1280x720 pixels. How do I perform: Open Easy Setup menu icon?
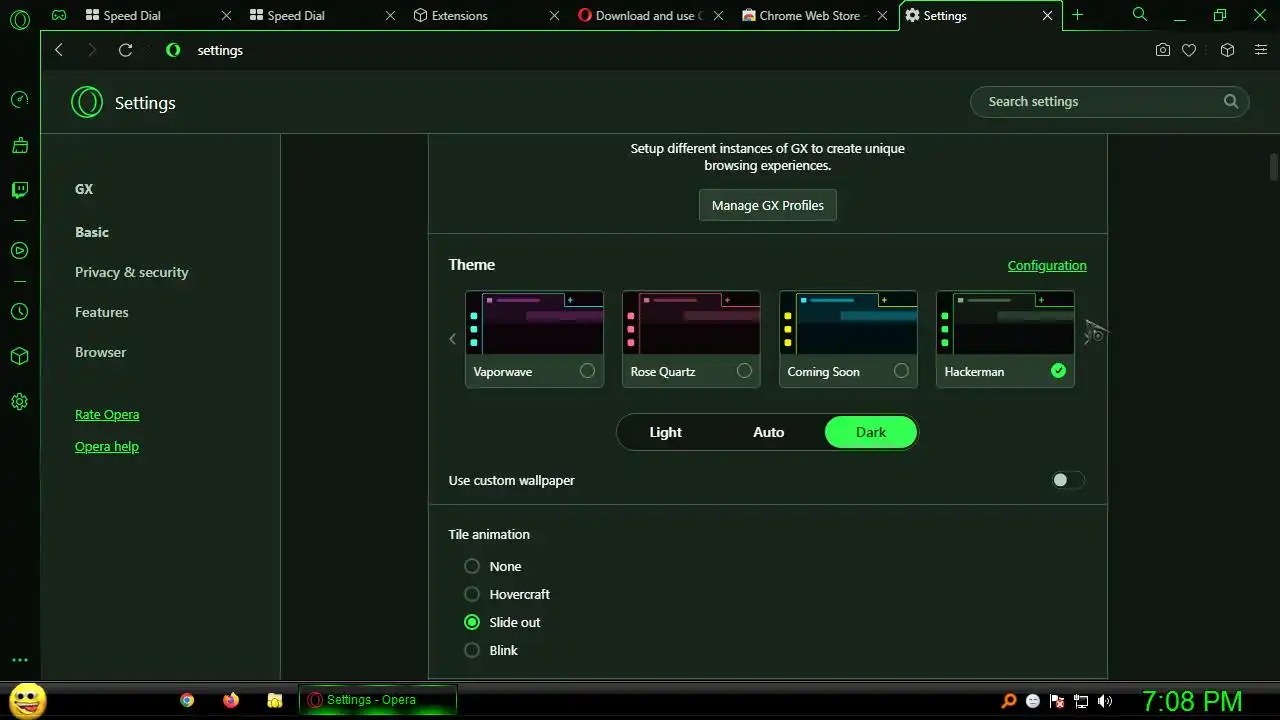[x=1261, y=50]
